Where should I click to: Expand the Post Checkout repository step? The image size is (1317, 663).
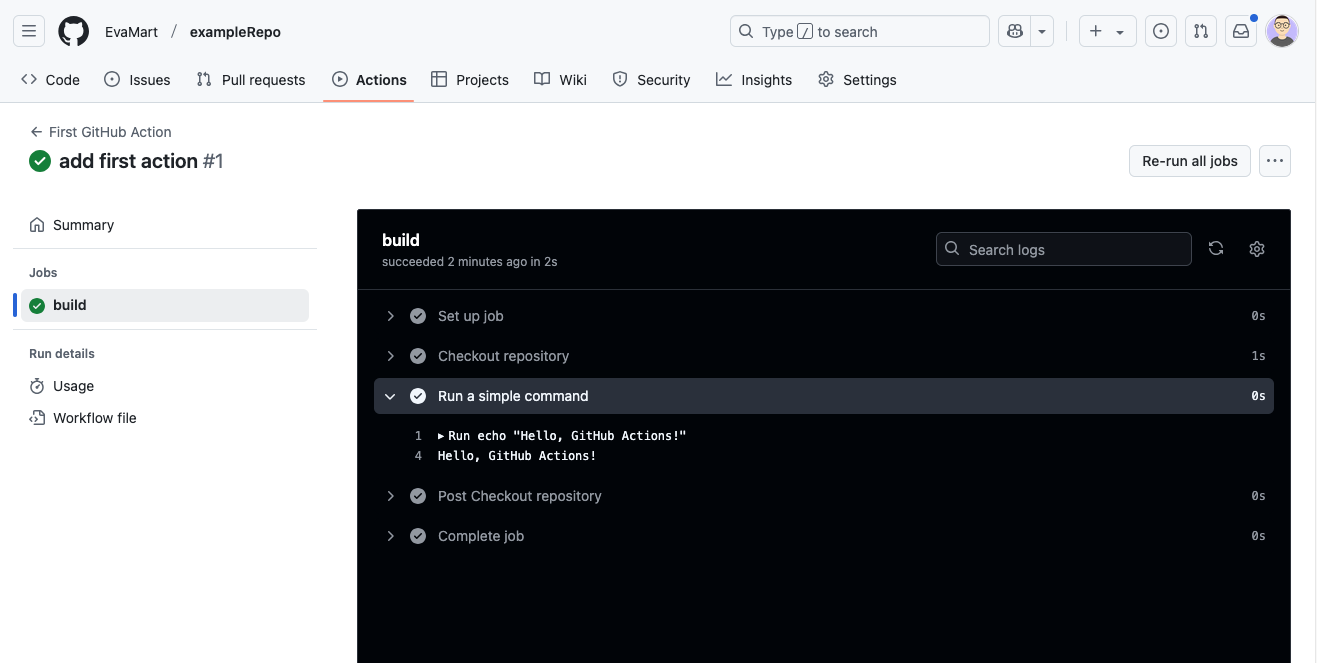[390, 495]
